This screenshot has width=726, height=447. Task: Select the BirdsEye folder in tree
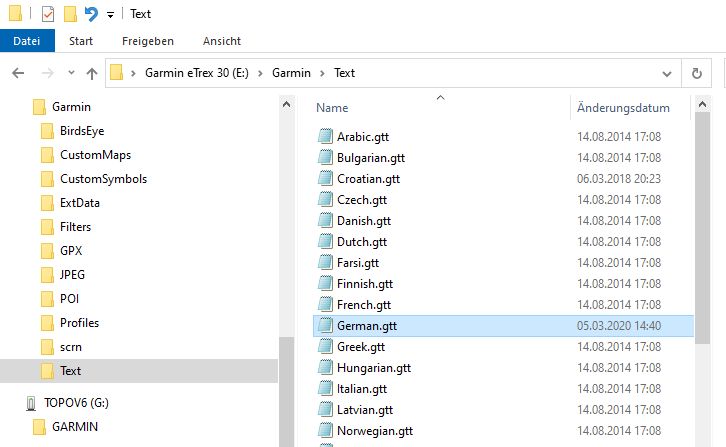(82, 131)
